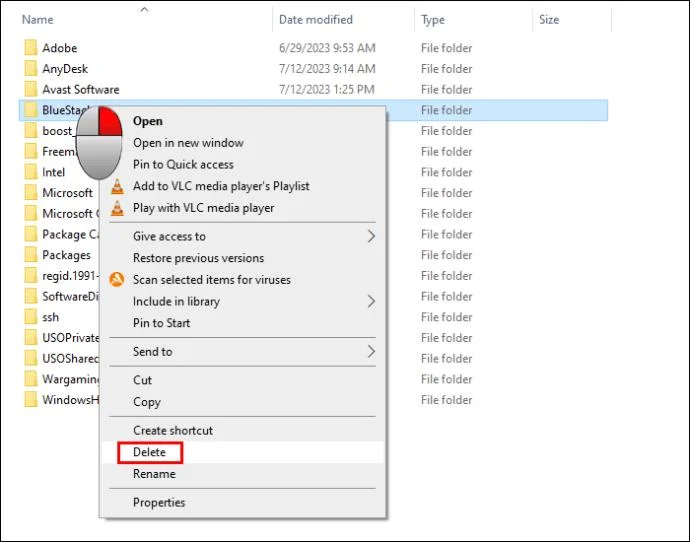Screen dimensions: 690x542
Task: Select the Microsoft folder row
Action: 67,193
